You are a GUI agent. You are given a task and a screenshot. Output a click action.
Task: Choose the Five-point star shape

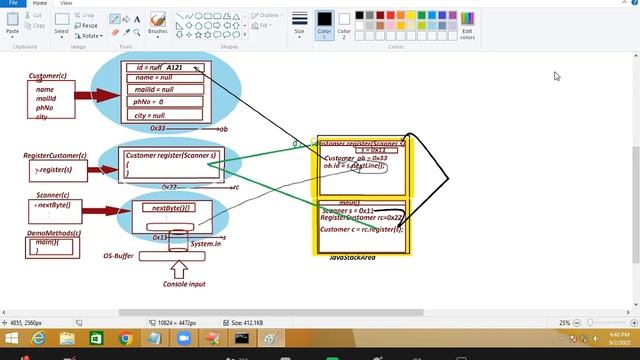pyautogui.click(x=198, y=35)
